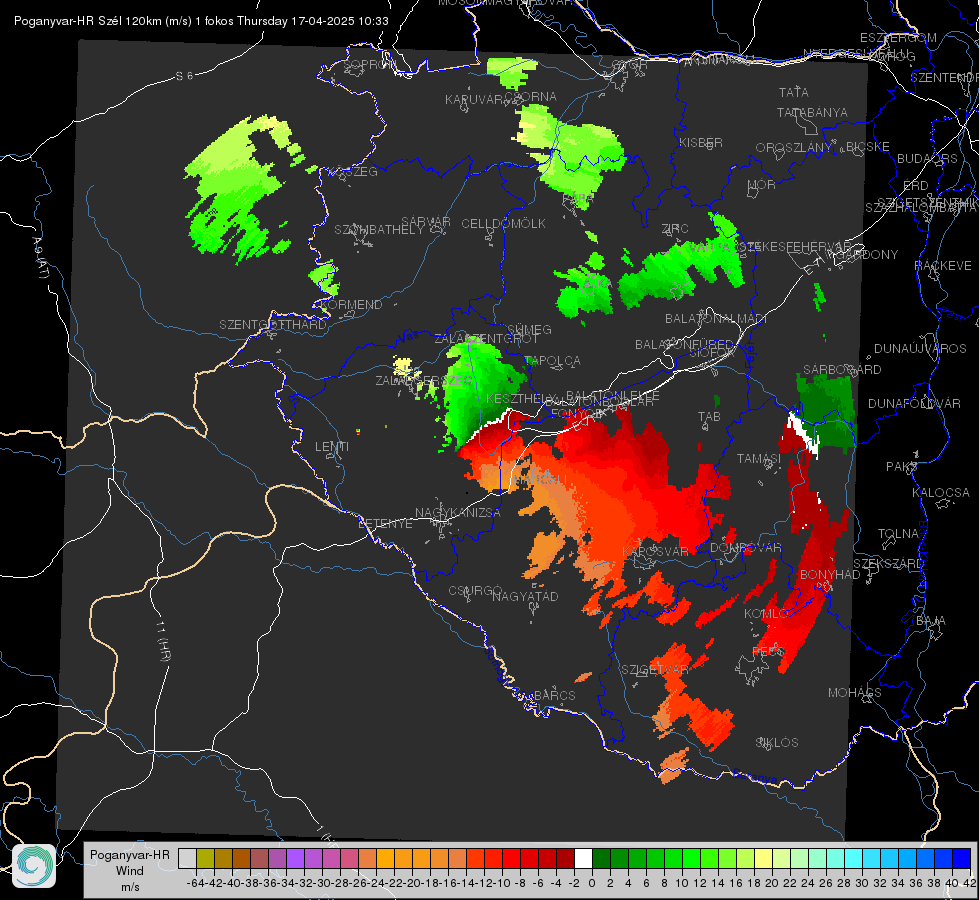The height and width of the screenshot is (900, 979).
Task: Click the GÁRDONY town label
Action: point(868,255)
